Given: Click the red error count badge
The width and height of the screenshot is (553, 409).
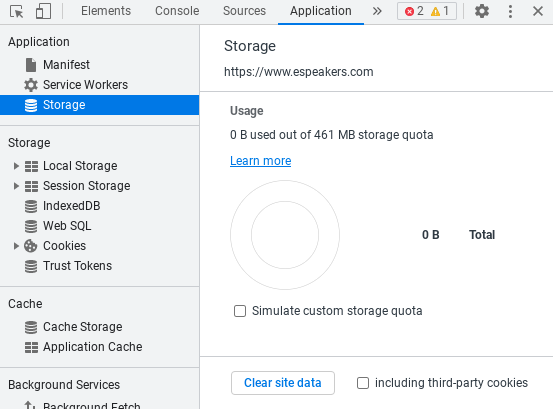Looking at the screenshot, I should pos(414,11).
